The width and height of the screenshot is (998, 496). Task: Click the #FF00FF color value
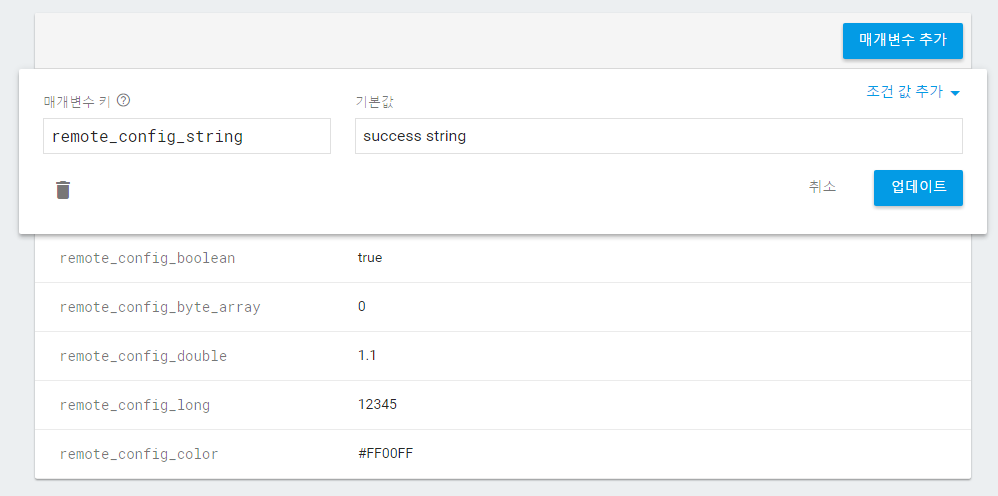[x=385, y=454]
